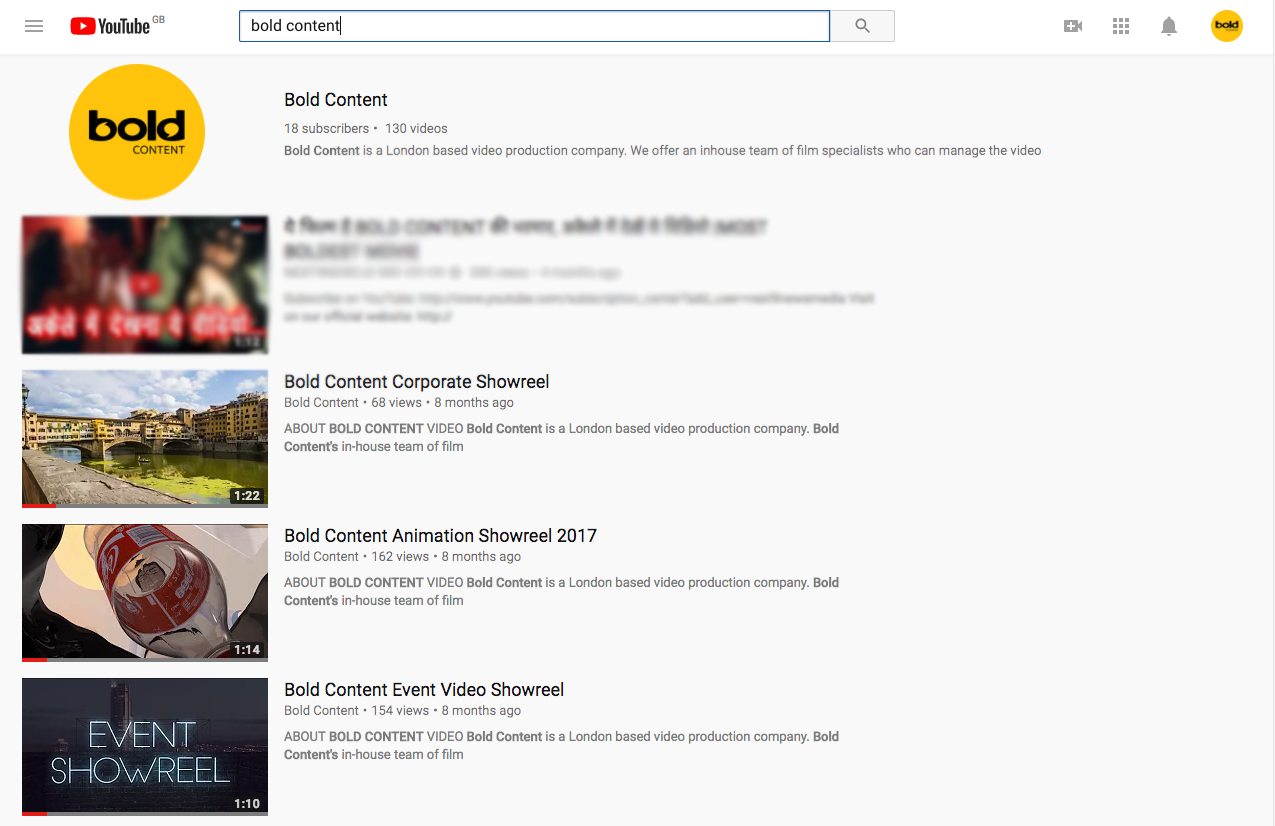
Task: Open Bold Content channel under Animation Showreel
Action: pyautogui.click(x=321, y=557)
